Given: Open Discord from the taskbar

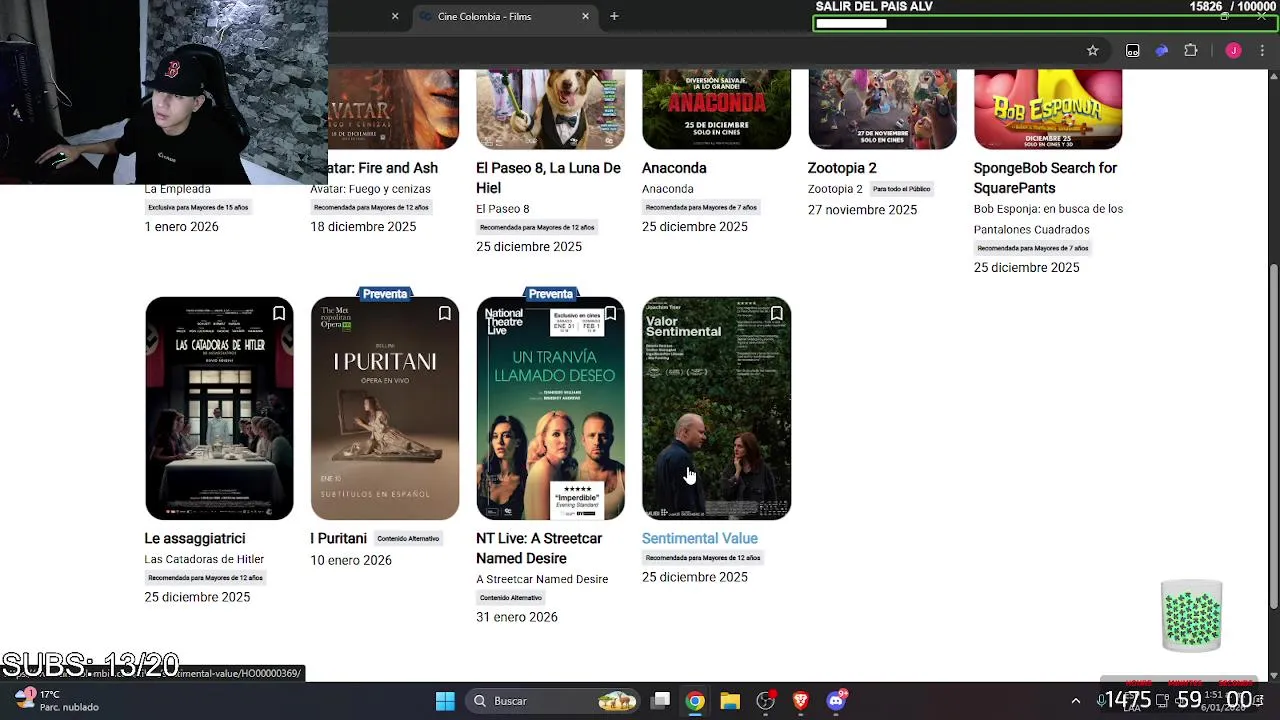Looking at the screenshot, I should coord(836,701).
